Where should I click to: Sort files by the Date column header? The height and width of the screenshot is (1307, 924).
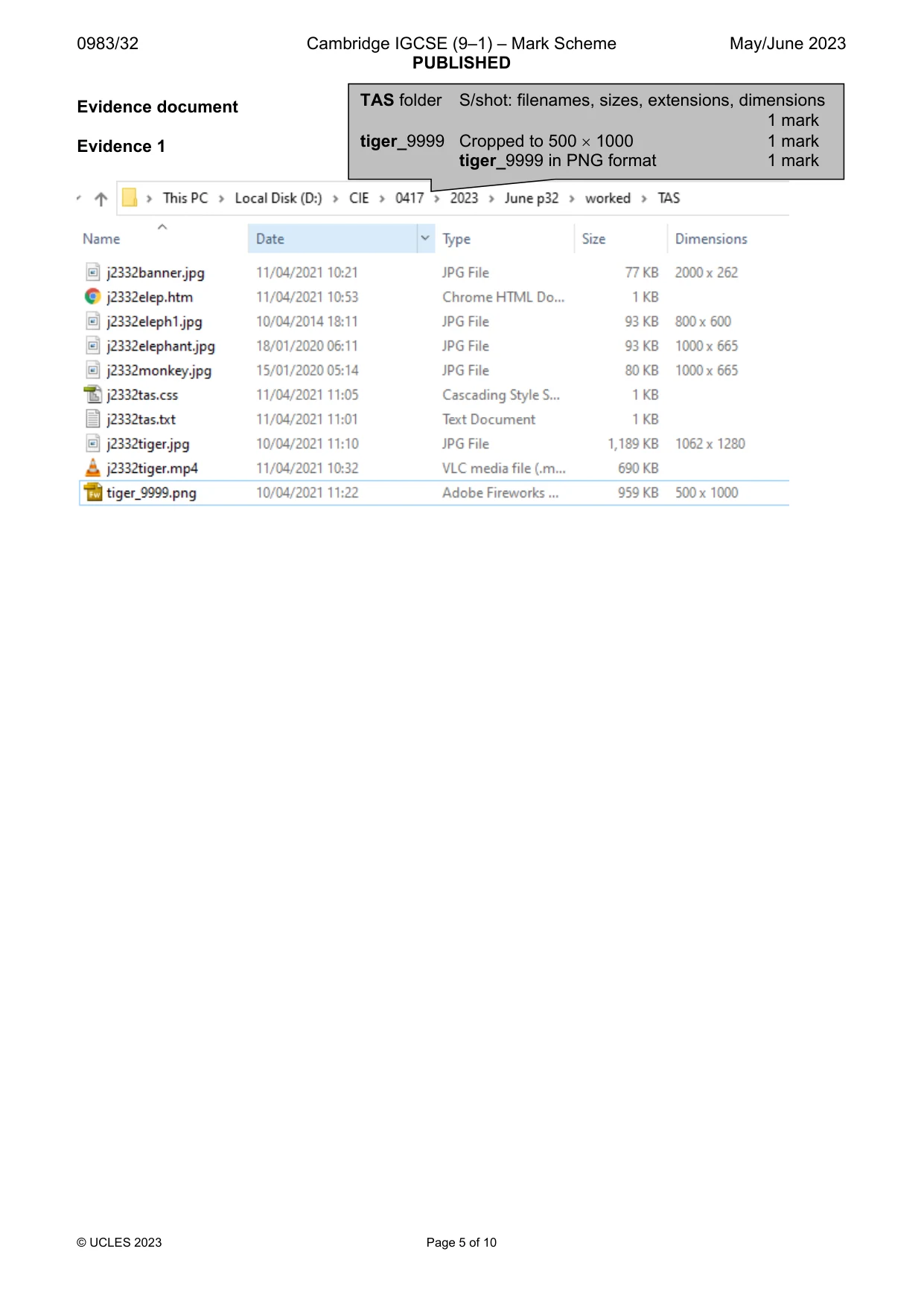tap(270, 239)
